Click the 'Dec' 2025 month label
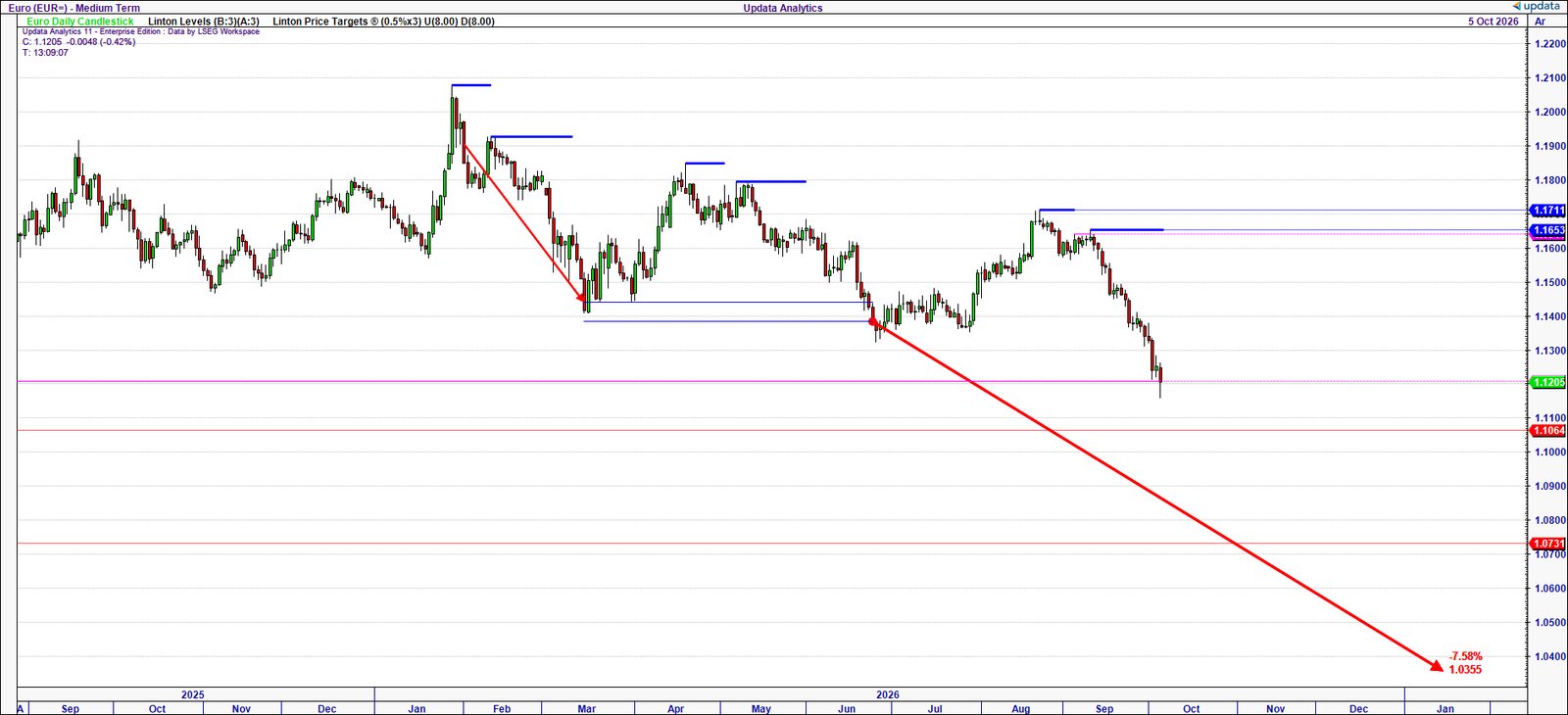Screen dimensions: 1568x715 pyautogui.click(x=327, y=708)
